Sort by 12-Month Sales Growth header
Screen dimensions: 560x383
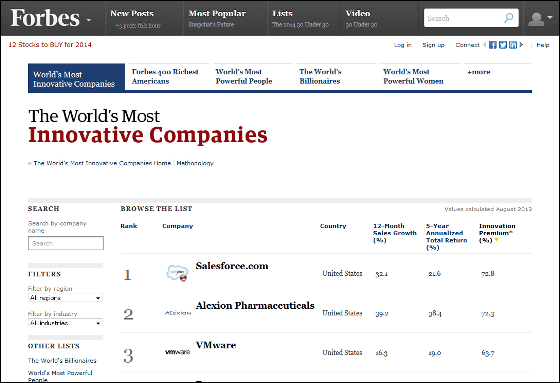(x=395, y=233)
